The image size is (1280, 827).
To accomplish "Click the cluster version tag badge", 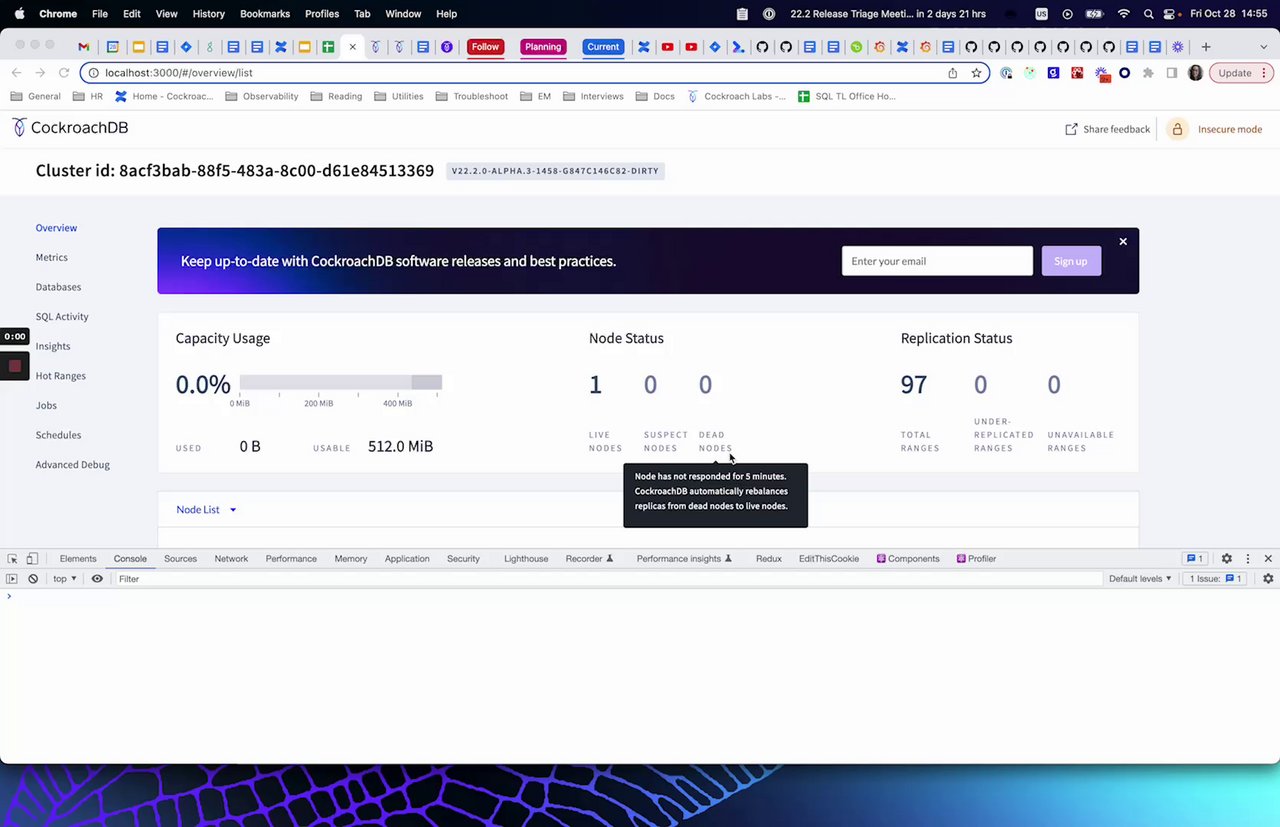I will (x=555, y=171).
